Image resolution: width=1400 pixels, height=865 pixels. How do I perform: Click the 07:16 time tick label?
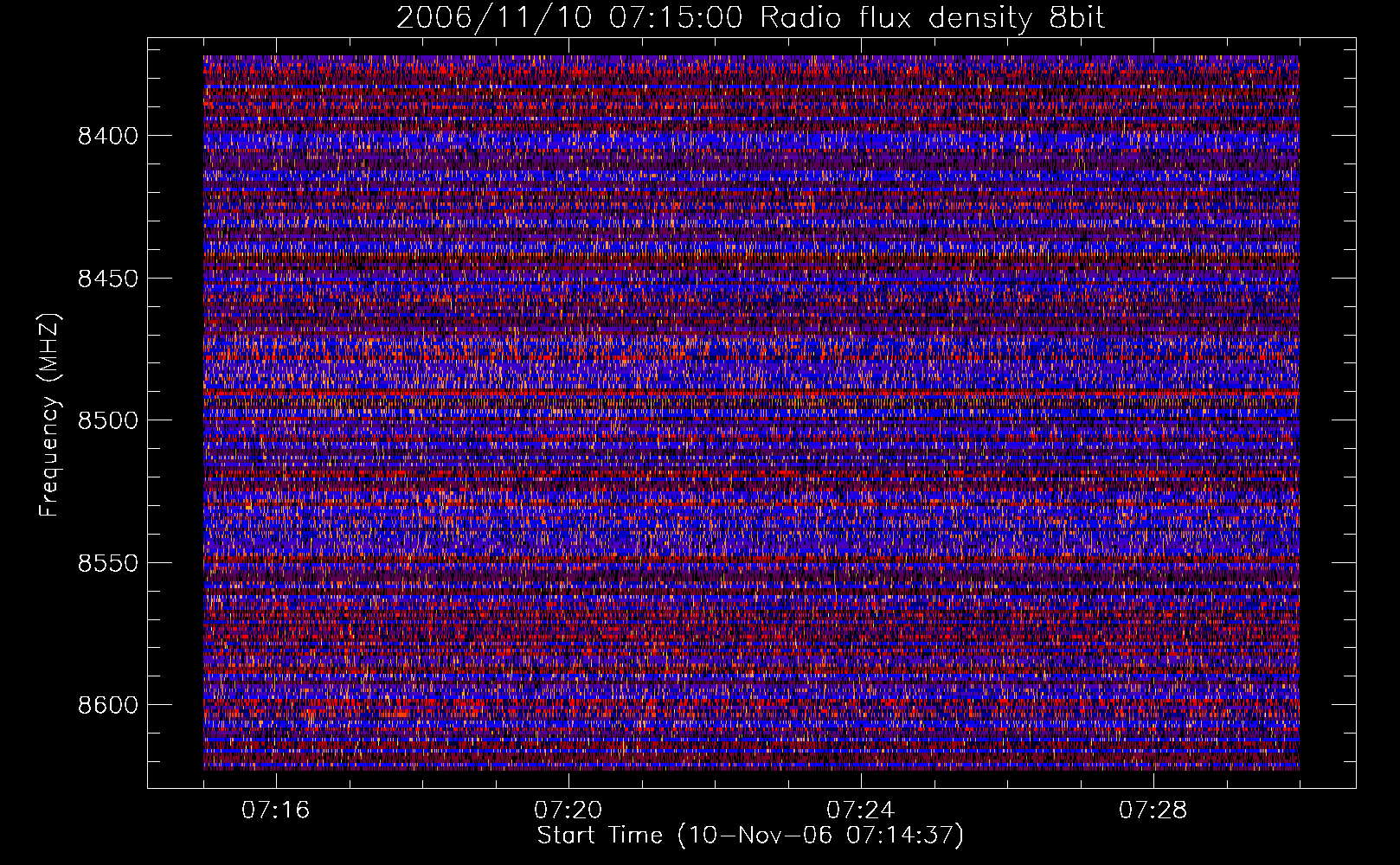coord(276,810)
